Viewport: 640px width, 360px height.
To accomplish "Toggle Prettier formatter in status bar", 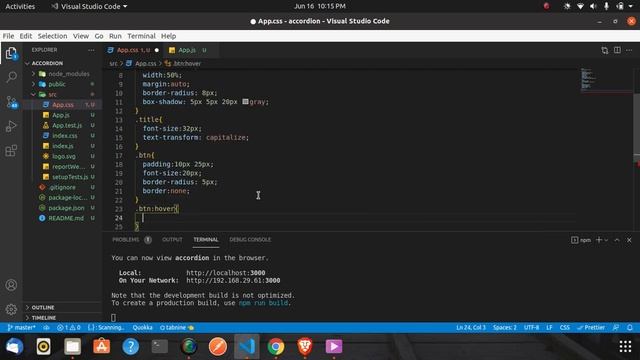I will tap(591, 327).
